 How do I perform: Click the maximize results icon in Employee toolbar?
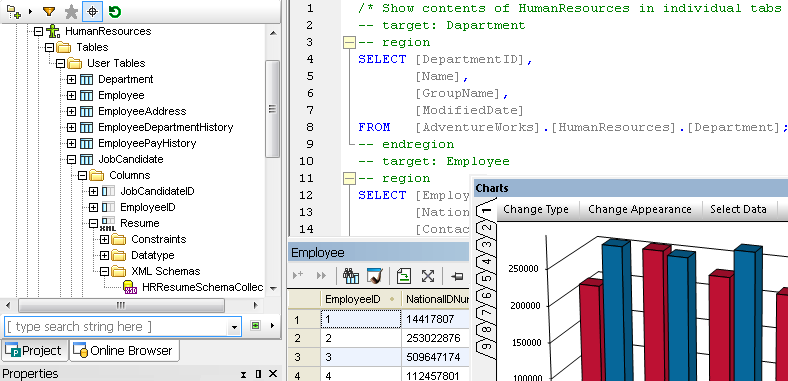428,275
